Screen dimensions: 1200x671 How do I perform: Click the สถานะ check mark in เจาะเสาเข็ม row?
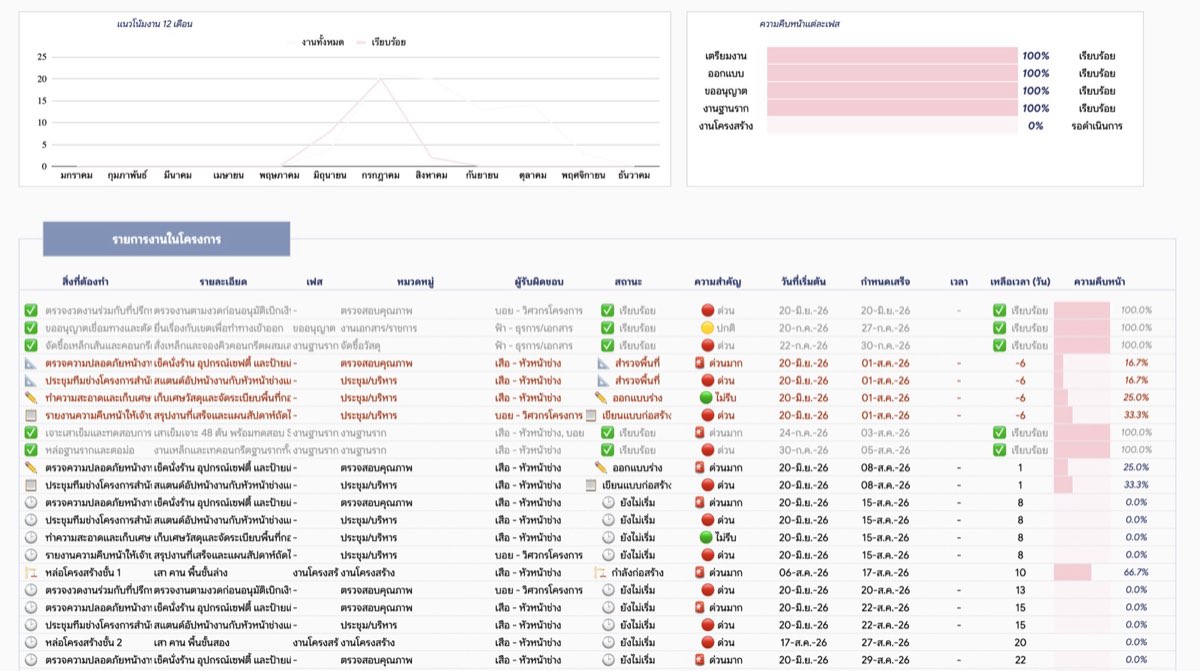[x=607, y=433]
